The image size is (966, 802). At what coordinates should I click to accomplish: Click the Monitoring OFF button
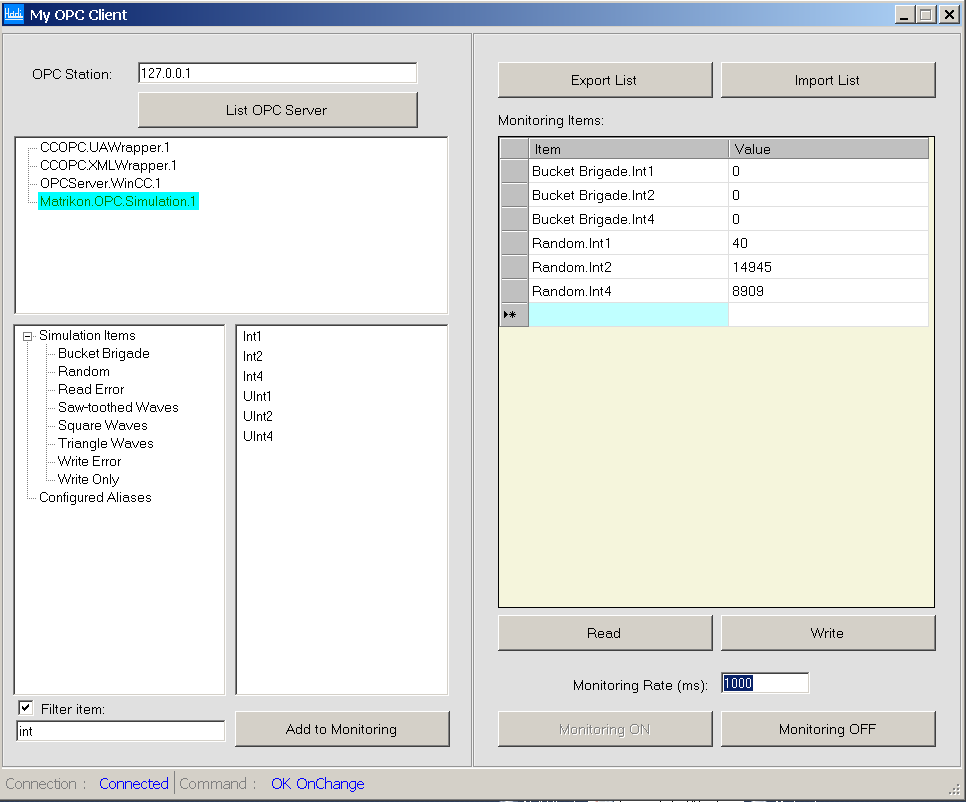(828, 729)
